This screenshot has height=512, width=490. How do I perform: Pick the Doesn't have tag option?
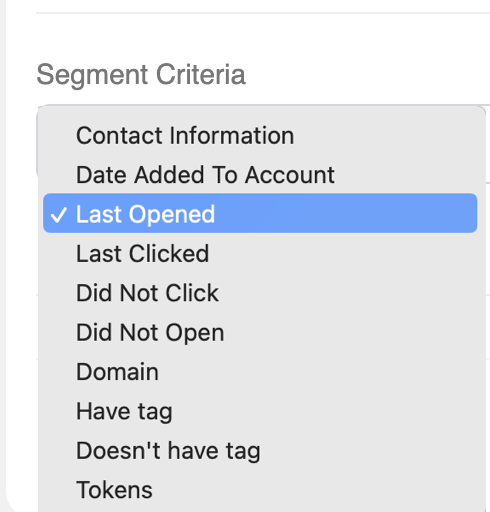(260, 450)
